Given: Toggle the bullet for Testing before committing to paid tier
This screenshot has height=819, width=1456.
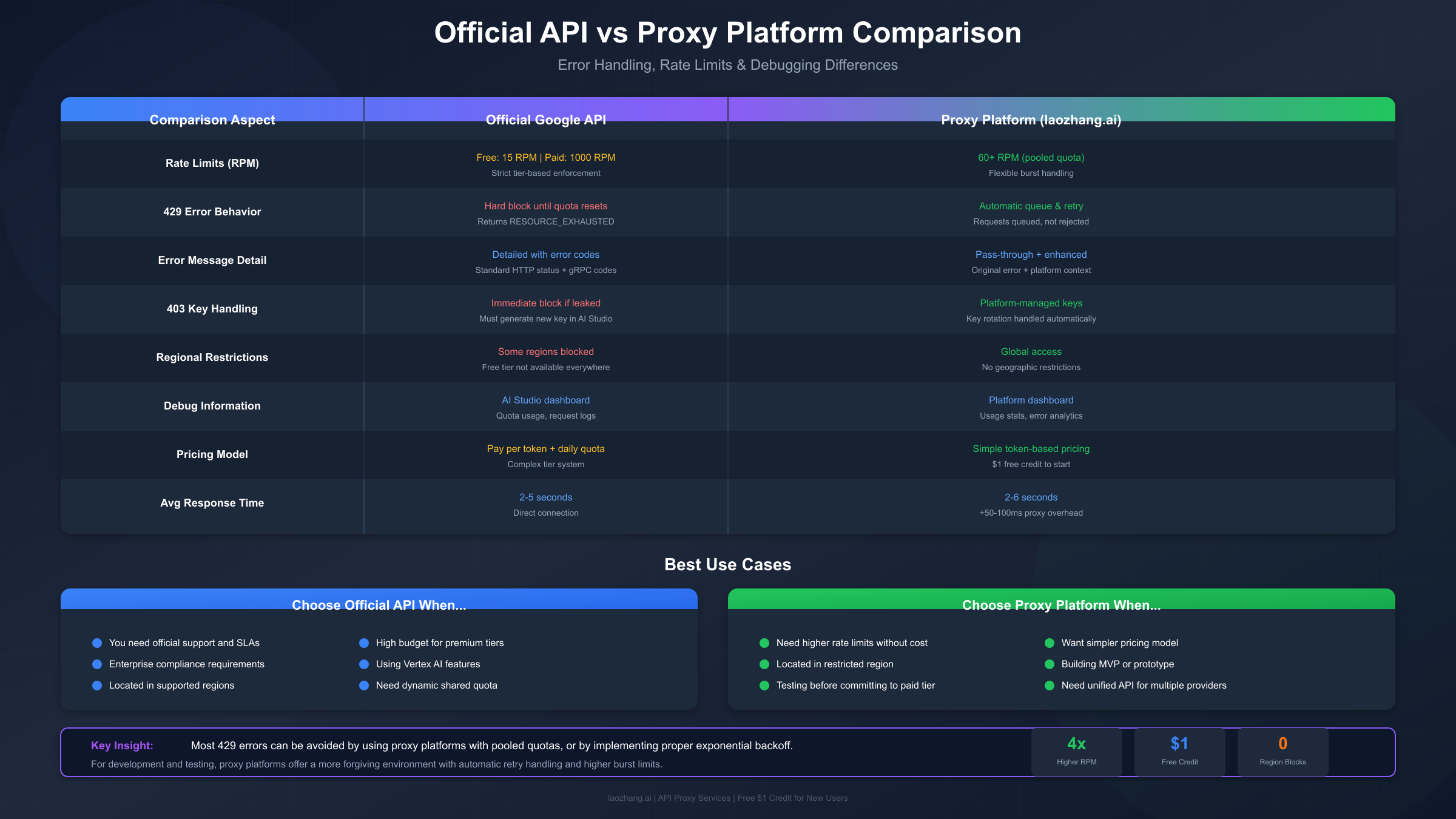Looking at the screenshot, I should pyautogui.click(x=764, y=685).
